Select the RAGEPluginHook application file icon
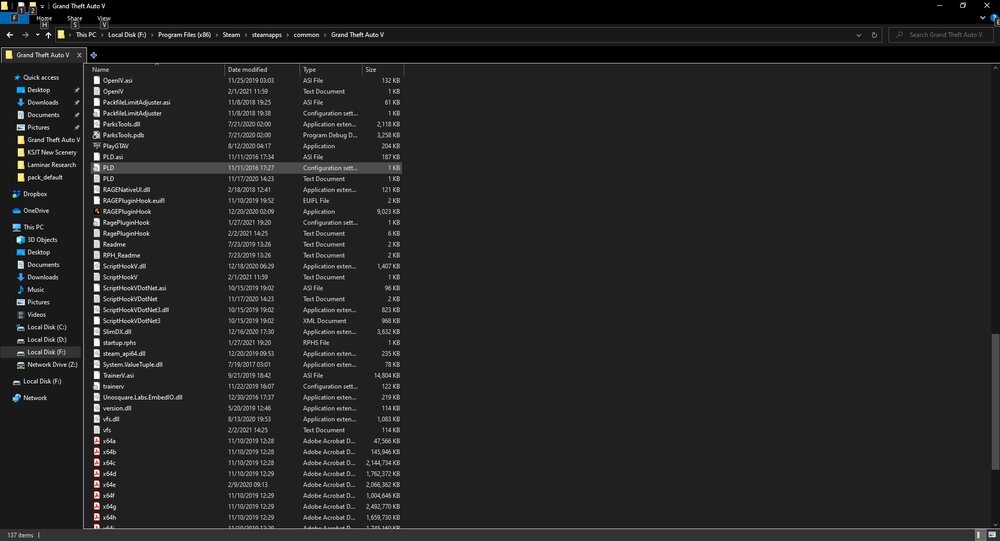 (x=97, y=212)
